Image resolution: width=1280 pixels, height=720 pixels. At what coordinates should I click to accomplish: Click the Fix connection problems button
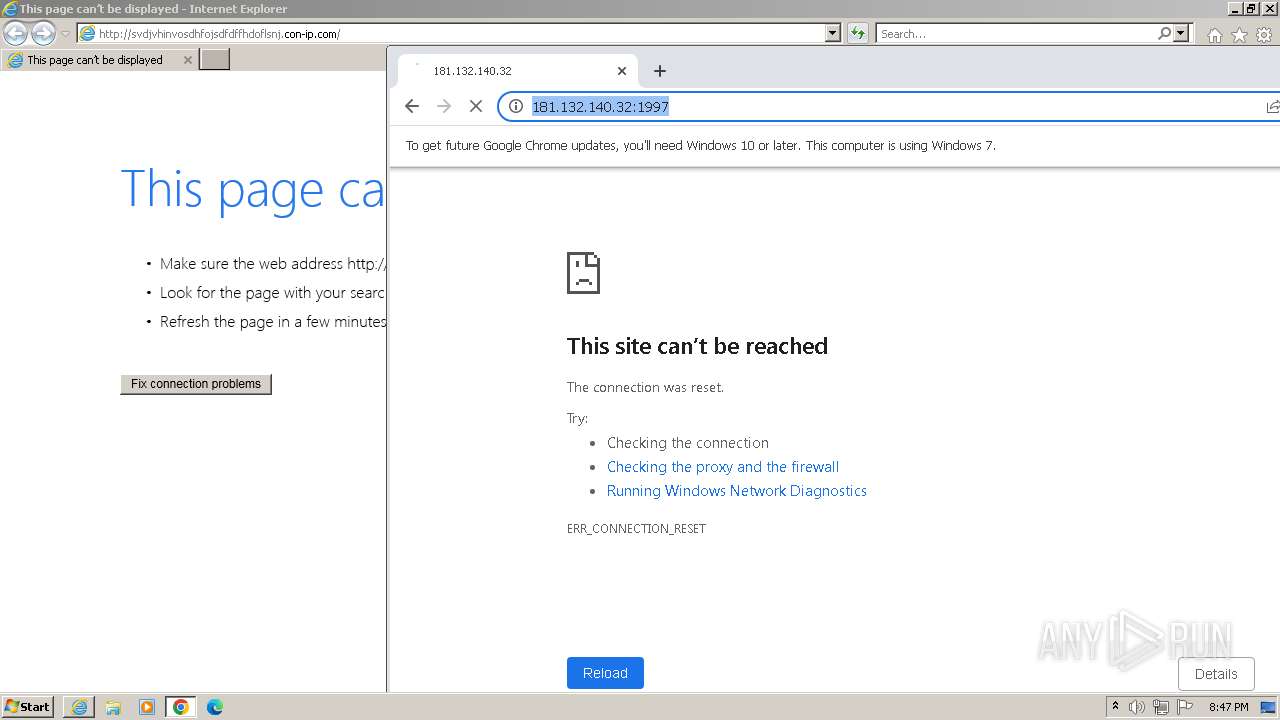point(196,384)
